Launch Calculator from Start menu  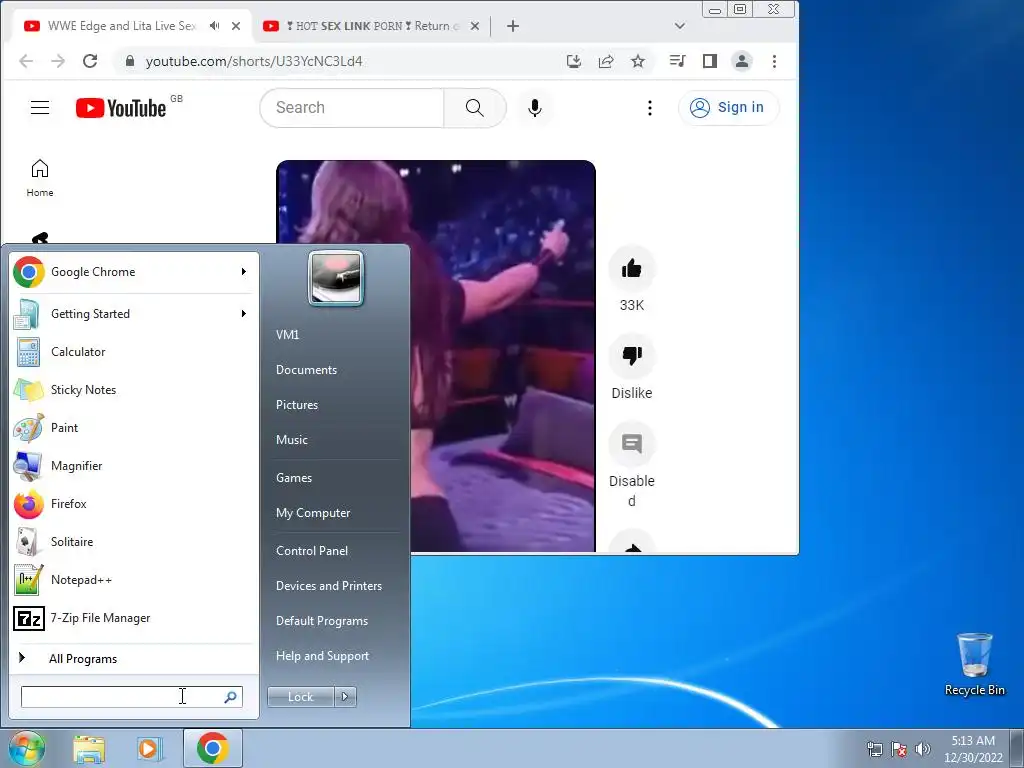click(x=135, y=352)
